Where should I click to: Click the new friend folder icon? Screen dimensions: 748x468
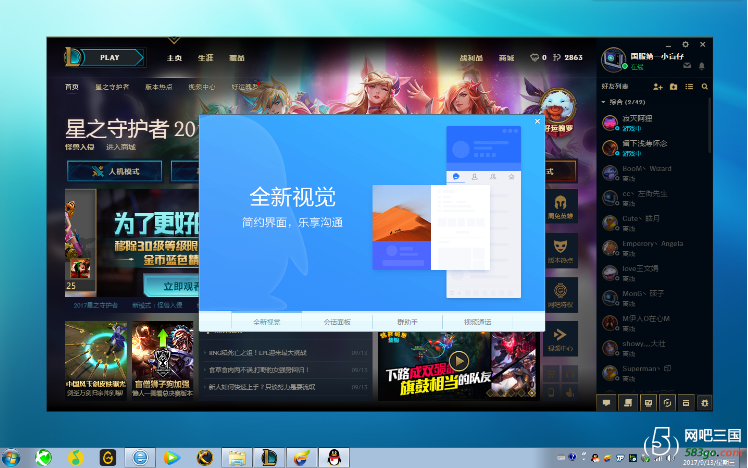(674, 87)
